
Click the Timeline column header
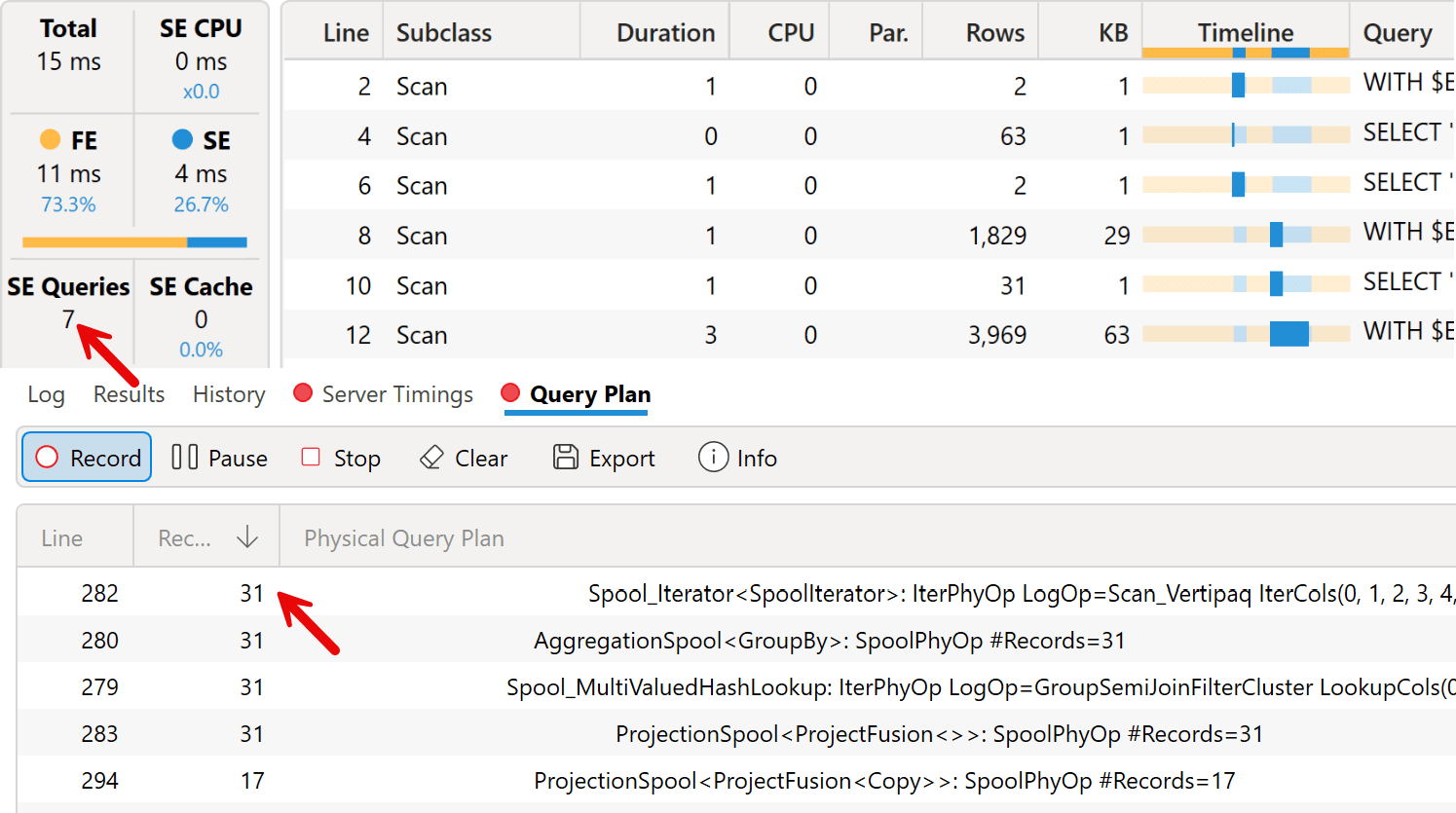(x=1245, y=33)
